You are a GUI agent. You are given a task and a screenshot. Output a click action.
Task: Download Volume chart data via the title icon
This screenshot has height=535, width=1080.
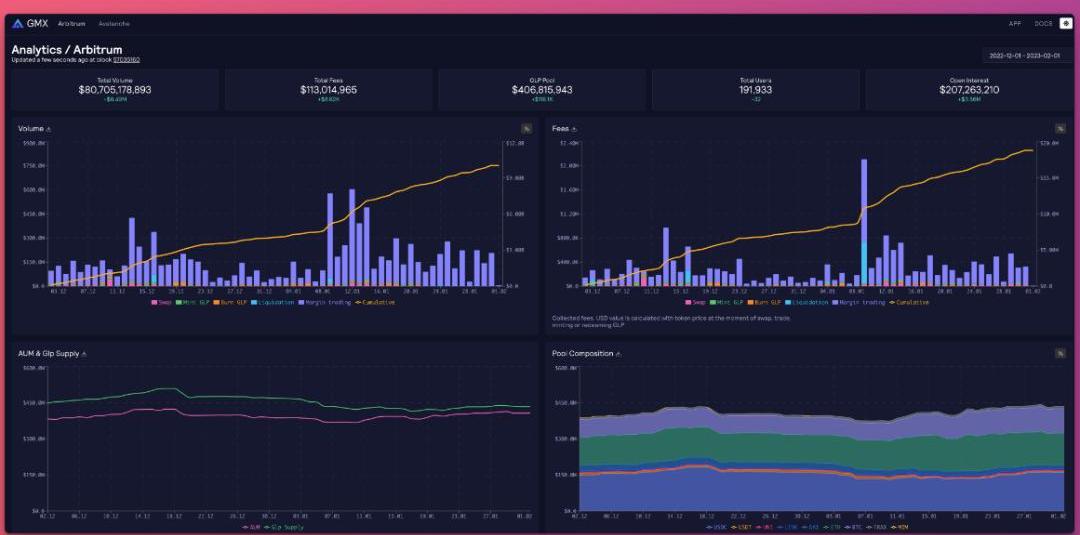point(49,129)
